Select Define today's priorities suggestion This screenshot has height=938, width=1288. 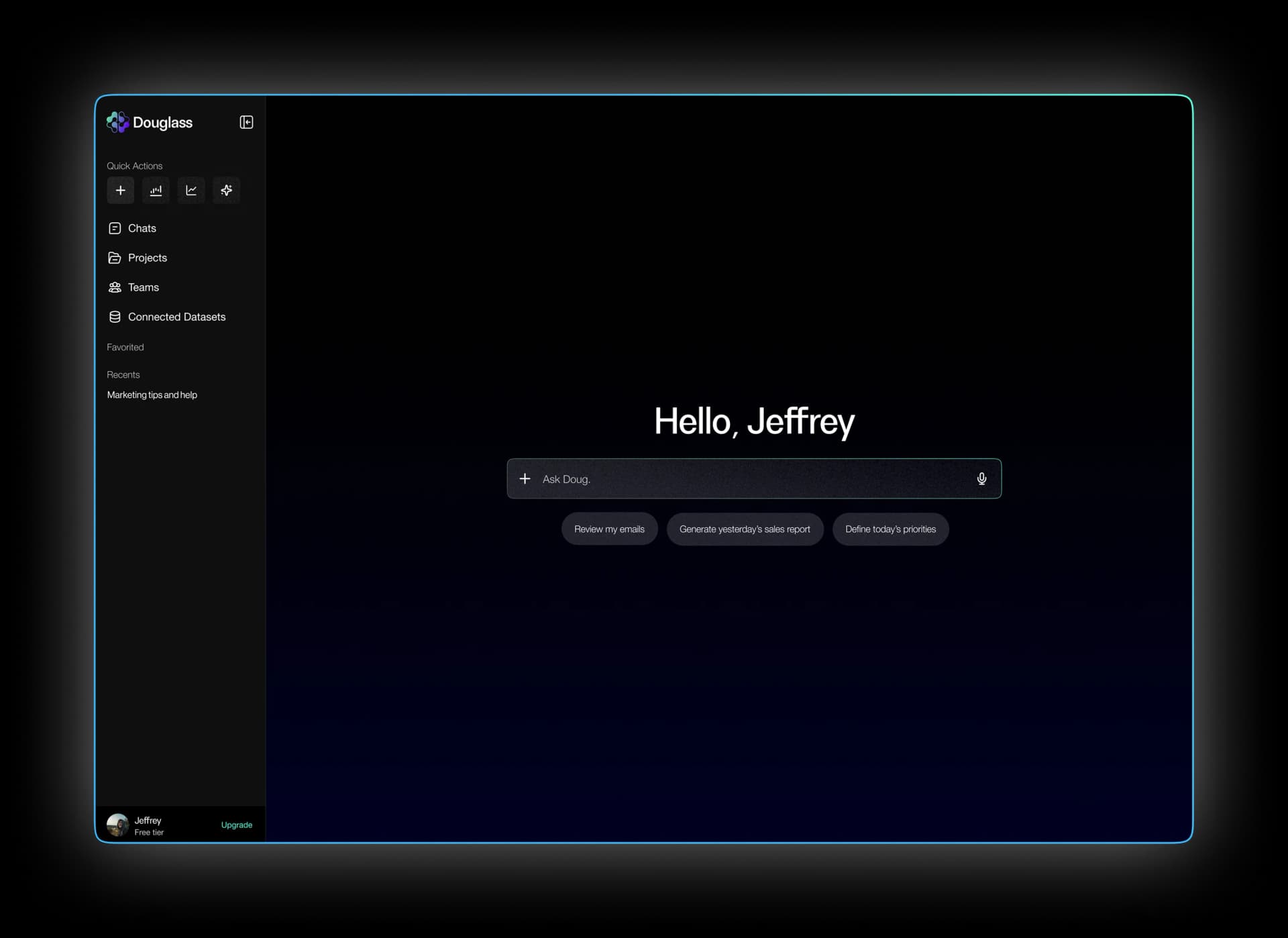tap(890, 529)
